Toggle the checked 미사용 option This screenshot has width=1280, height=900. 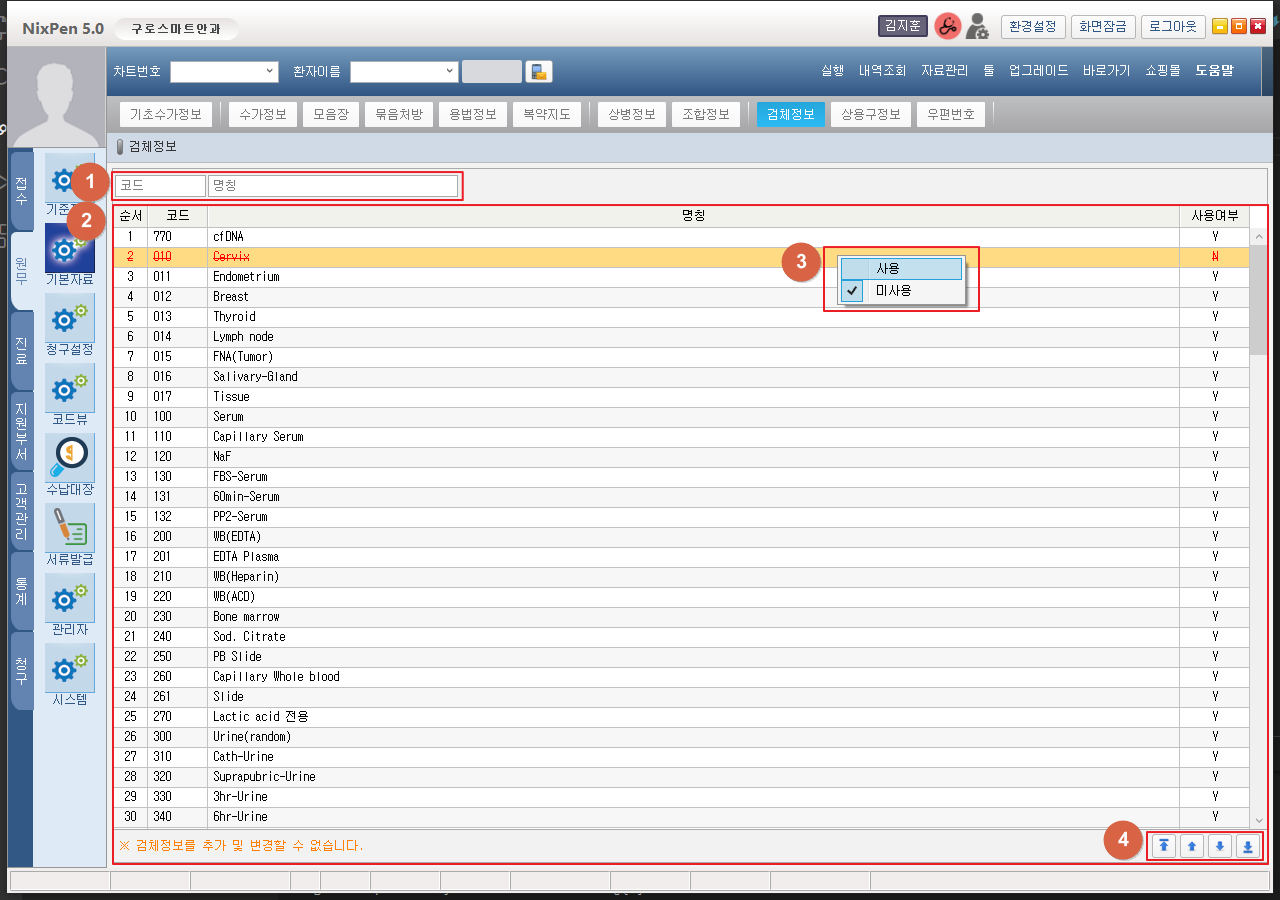pos(893,291)
